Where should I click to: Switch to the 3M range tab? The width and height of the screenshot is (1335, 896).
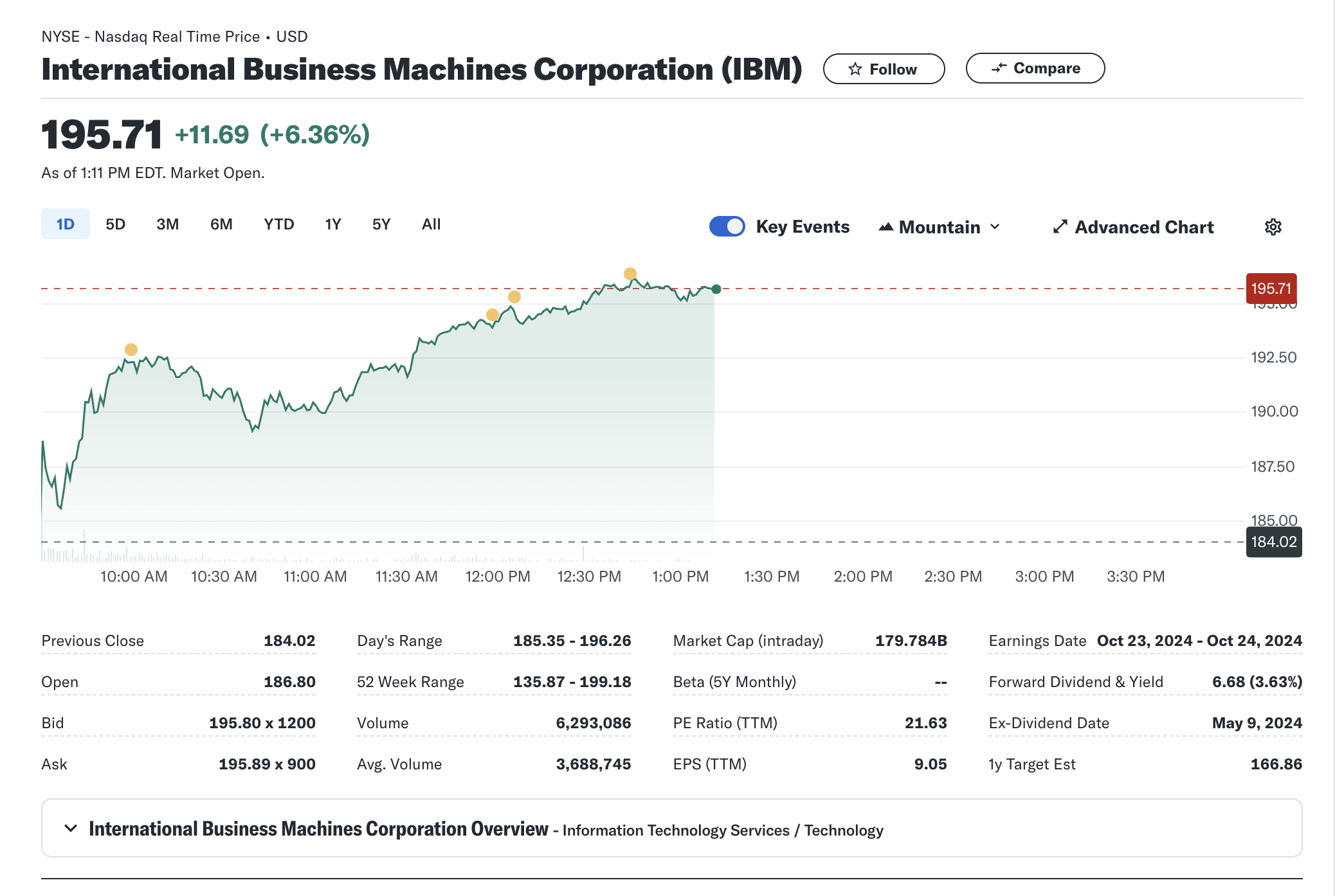coord(168,224)
